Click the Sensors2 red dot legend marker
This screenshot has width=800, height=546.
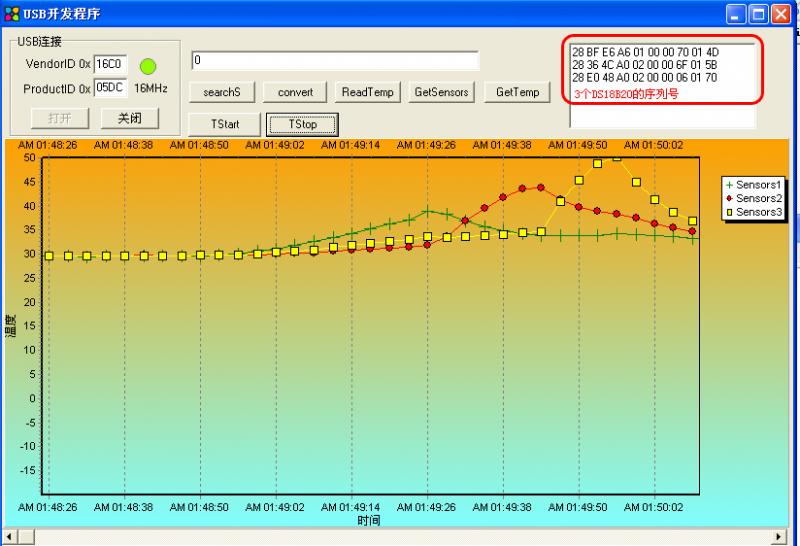729,199
